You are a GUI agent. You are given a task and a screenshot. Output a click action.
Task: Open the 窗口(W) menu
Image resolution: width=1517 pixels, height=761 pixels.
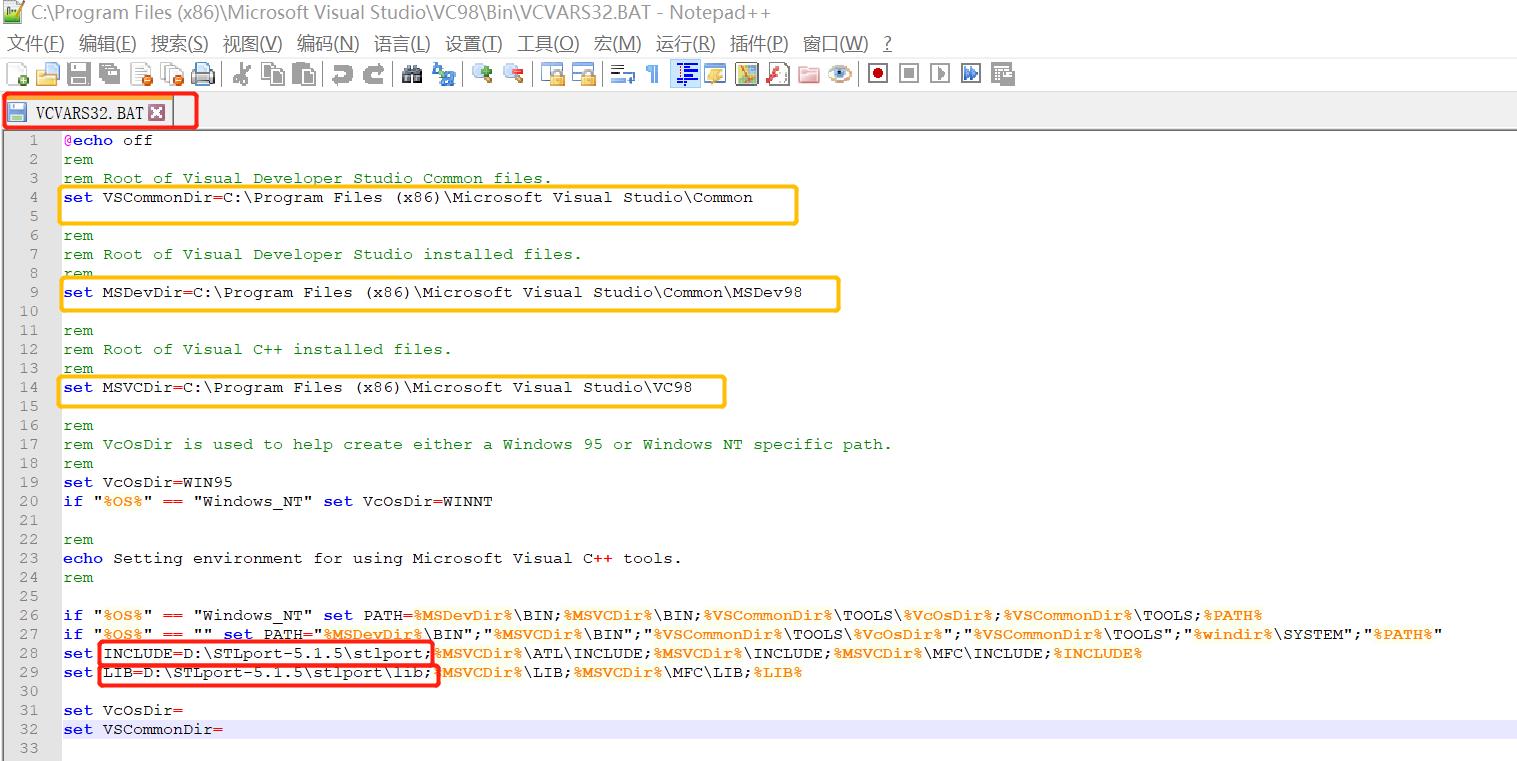835,44
